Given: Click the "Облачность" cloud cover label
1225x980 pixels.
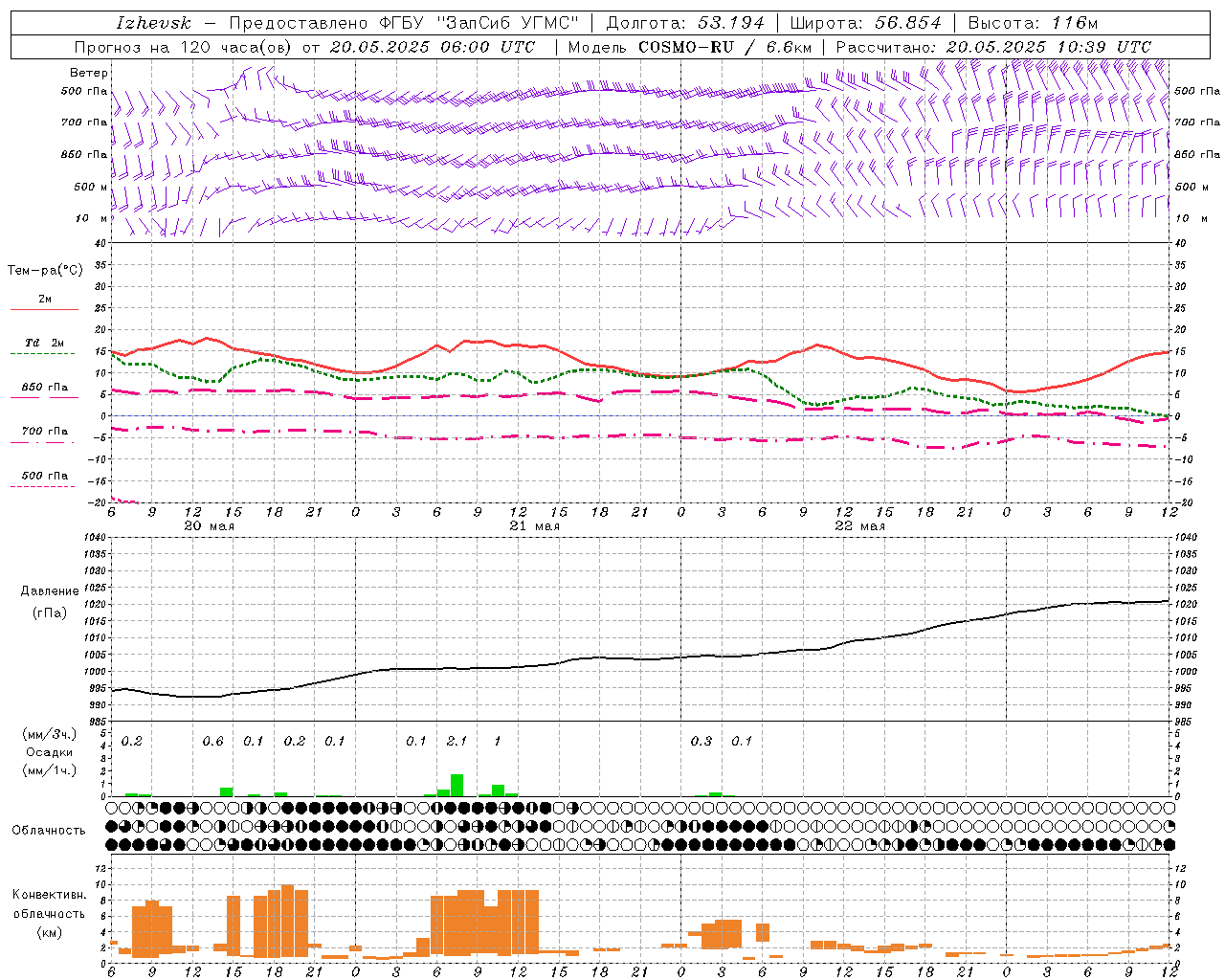Looking at the screenshot, I should click(49, 831).
